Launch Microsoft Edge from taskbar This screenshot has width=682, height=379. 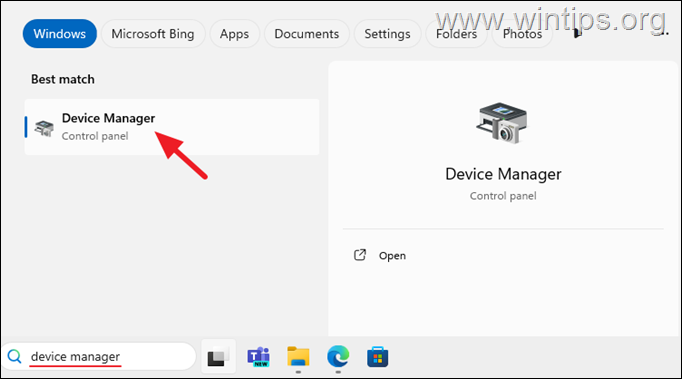coord(338,356)
